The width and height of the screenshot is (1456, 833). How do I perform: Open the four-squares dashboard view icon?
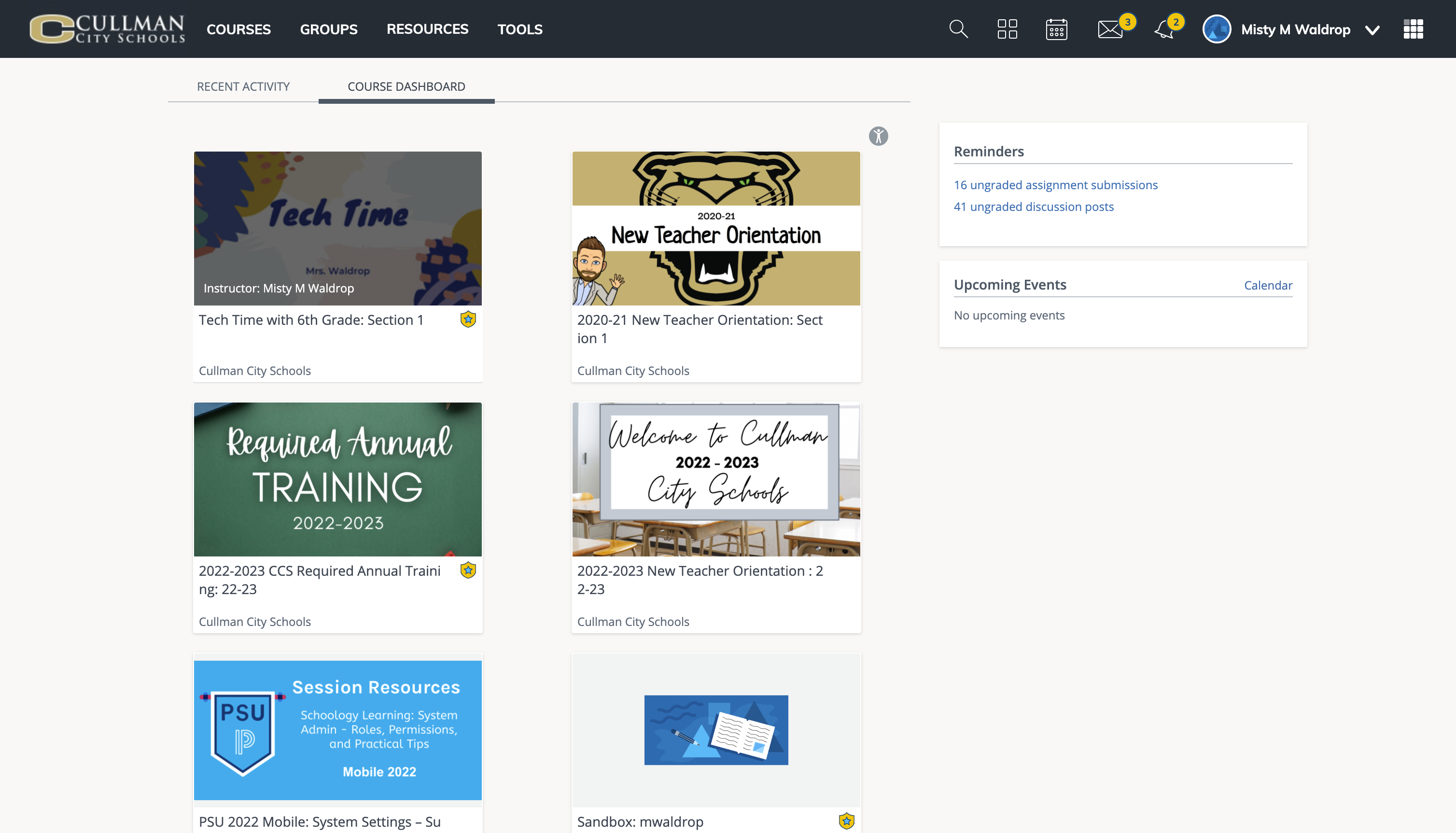[1007, 29]
